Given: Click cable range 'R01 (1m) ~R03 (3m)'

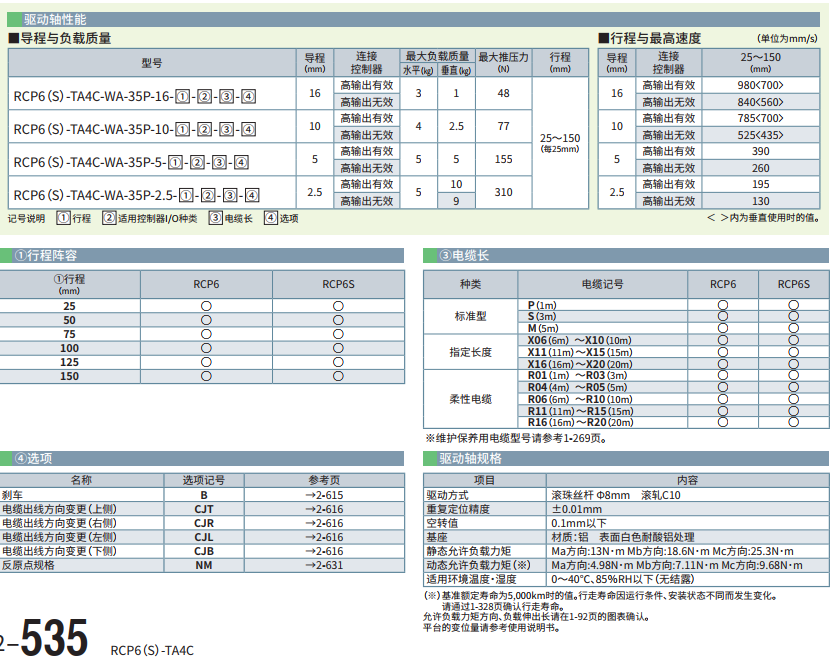Looking at the screenshot, I should click(x=577, y=376).
